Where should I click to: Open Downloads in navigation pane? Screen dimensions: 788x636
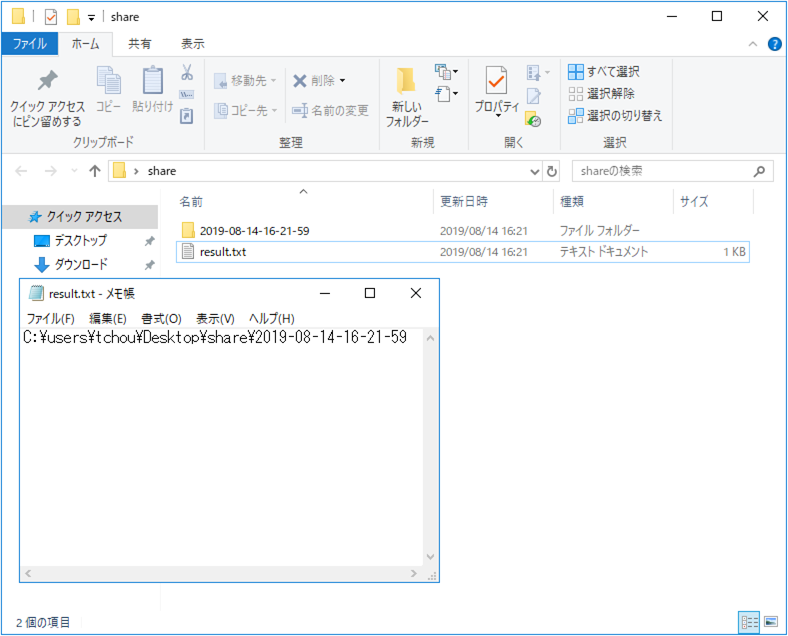click(80, 264)
